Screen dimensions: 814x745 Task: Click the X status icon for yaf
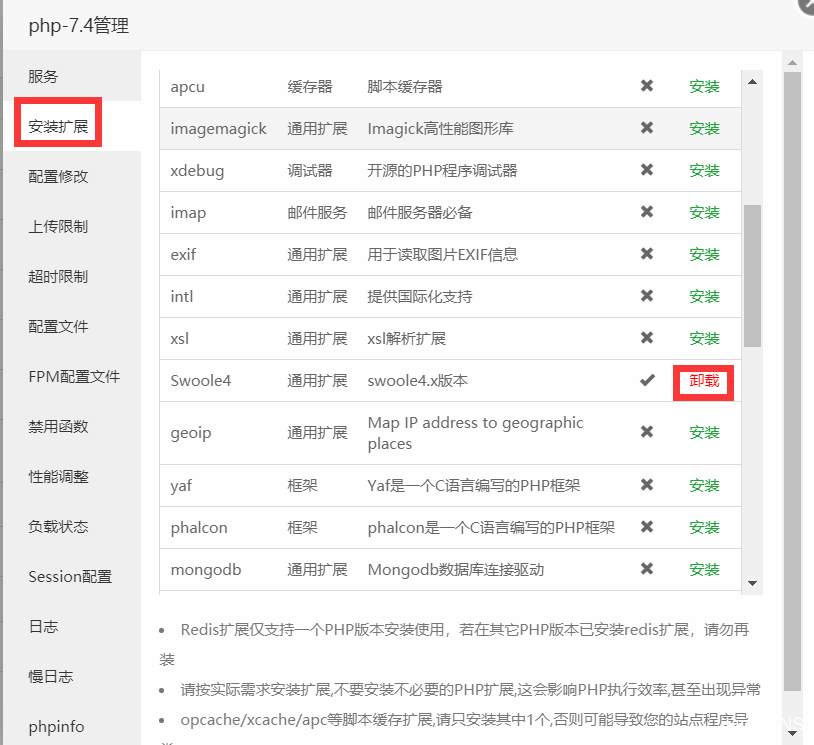647,485
